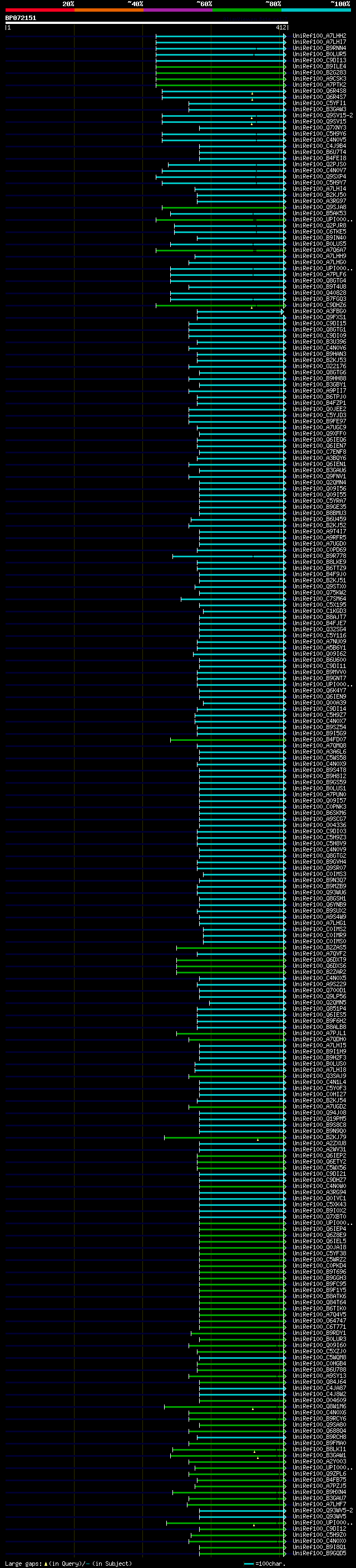This screenshot has height=1568, width=356.
Task: Open hit UniRef100_A3RG97
Action: coord(319,201)
